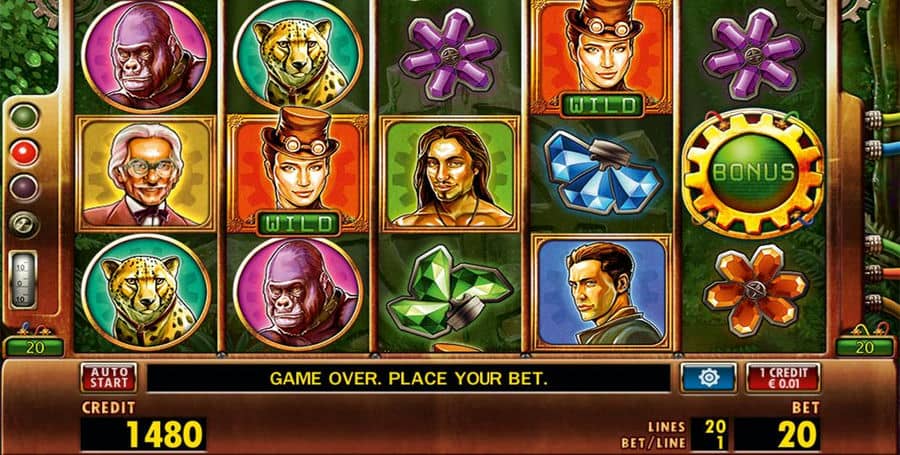This screenshot has height=455, width=900.
Task: Click the left green 20 lines indicator
Action: (34, 347)
